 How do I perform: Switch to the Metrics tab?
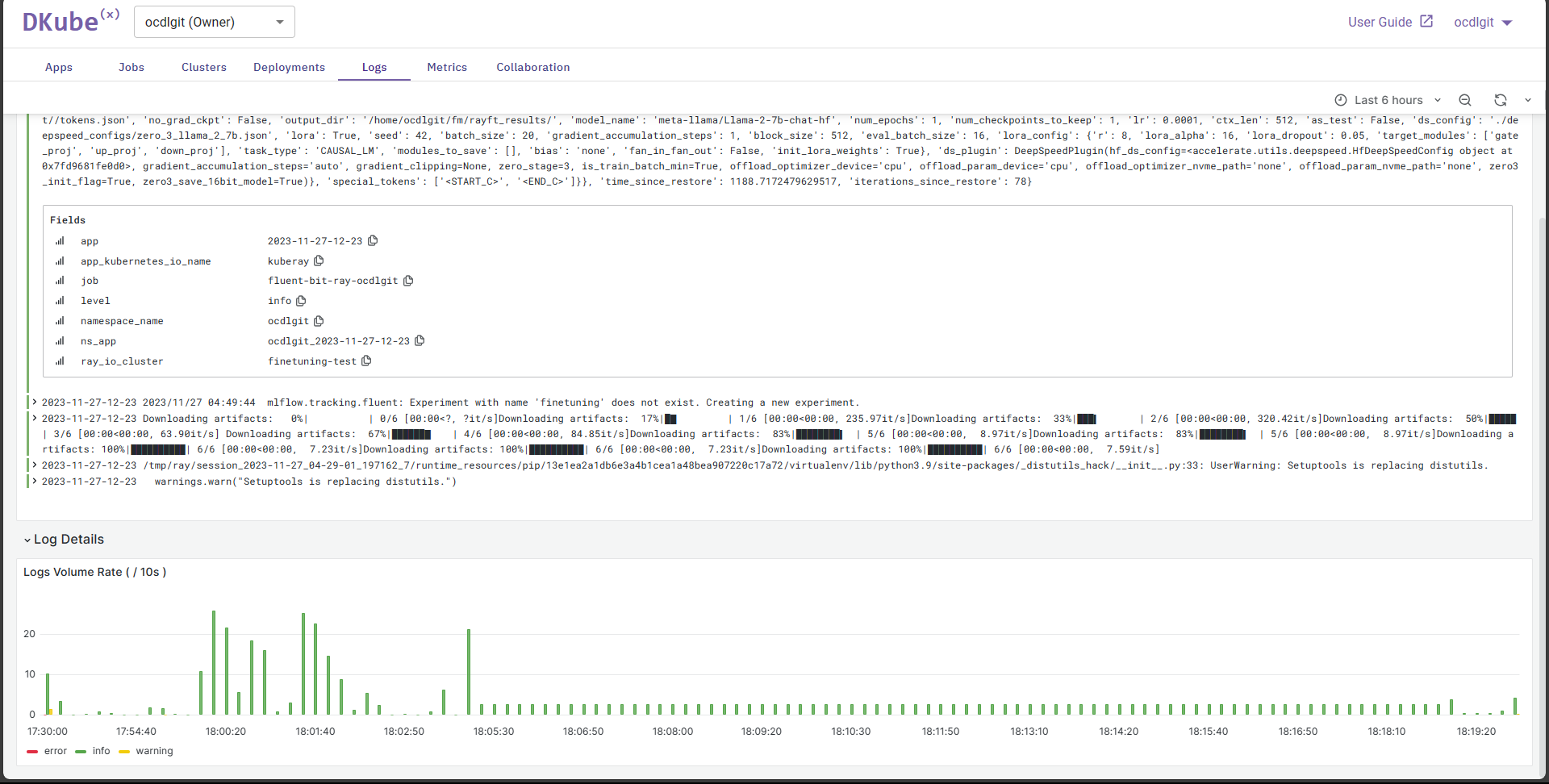click(447, 67)
